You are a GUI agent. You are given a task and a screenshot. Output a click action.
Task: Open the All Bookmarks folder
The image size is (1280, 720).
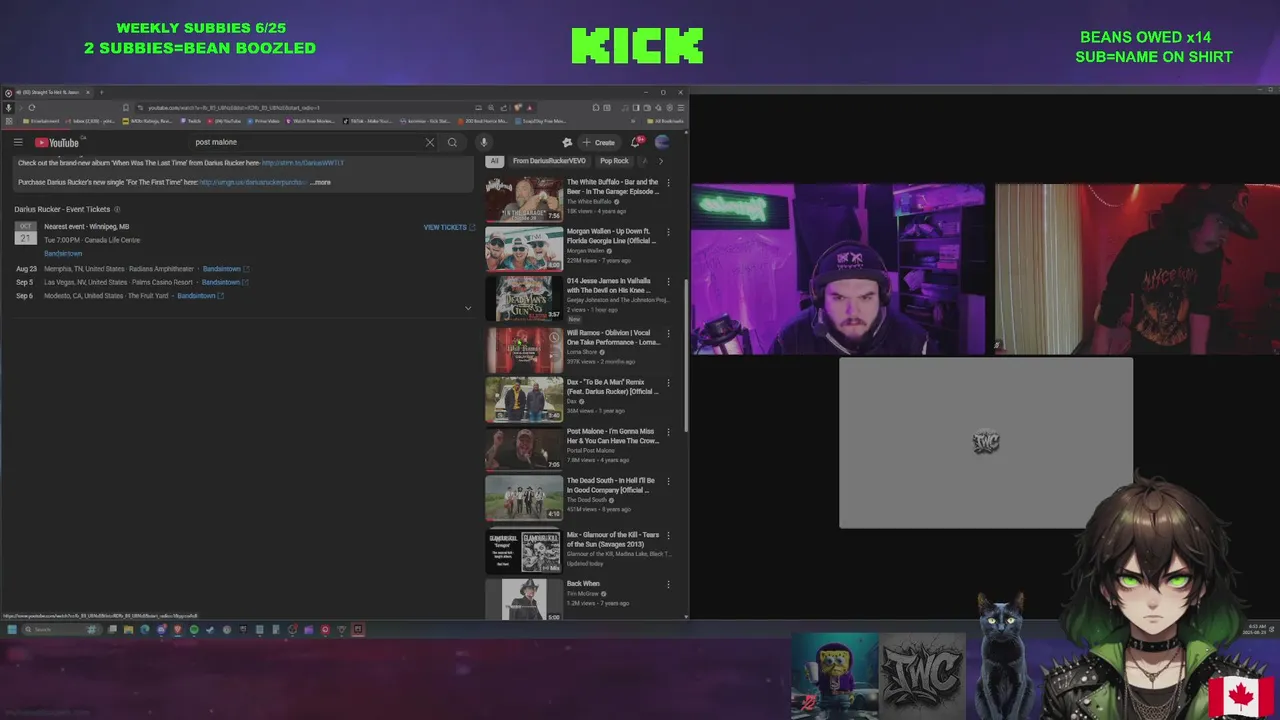point(667,121)
